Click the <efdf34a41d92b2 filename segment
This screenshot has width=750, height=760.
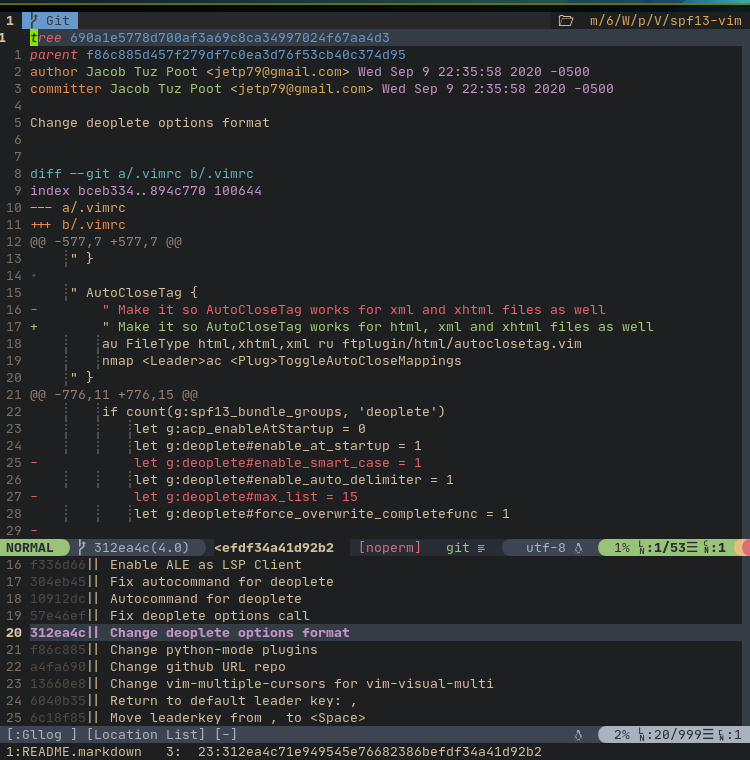pos(274,548)
